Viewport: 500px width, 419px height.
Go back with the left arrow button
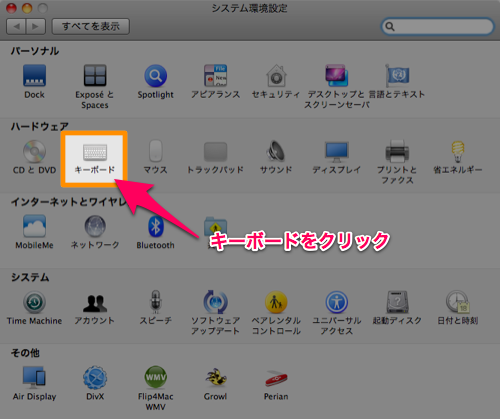(x=16, y=26)
